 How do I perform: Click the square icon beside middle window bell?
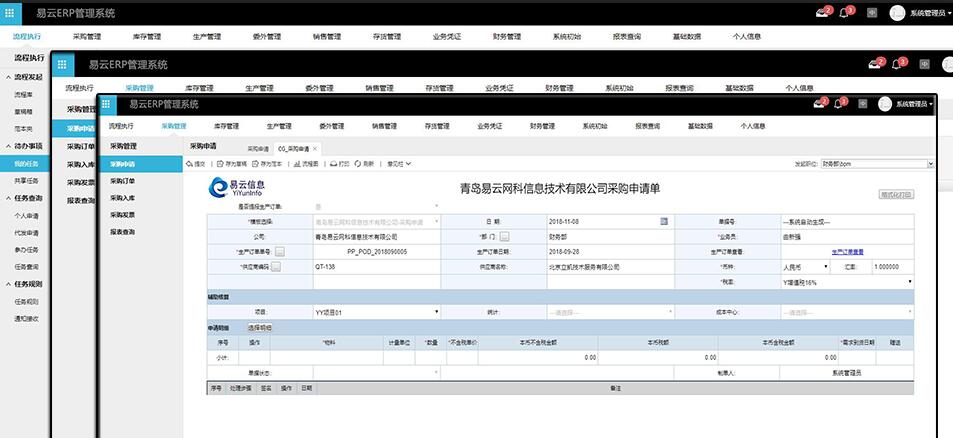coord(924,64)
